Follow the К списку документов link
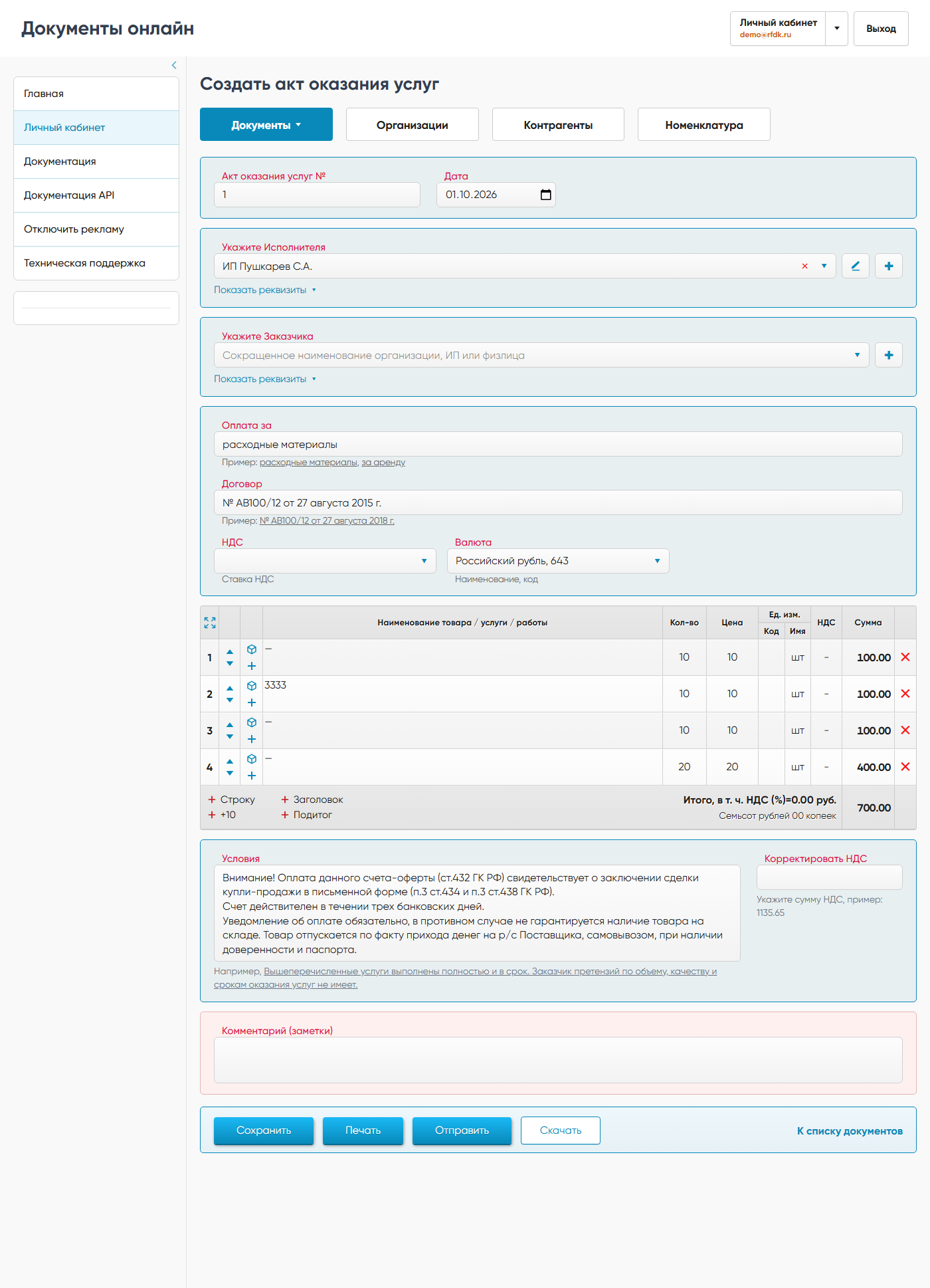This screenshot has width=930, height=1288. click(x=850, y=1131)
